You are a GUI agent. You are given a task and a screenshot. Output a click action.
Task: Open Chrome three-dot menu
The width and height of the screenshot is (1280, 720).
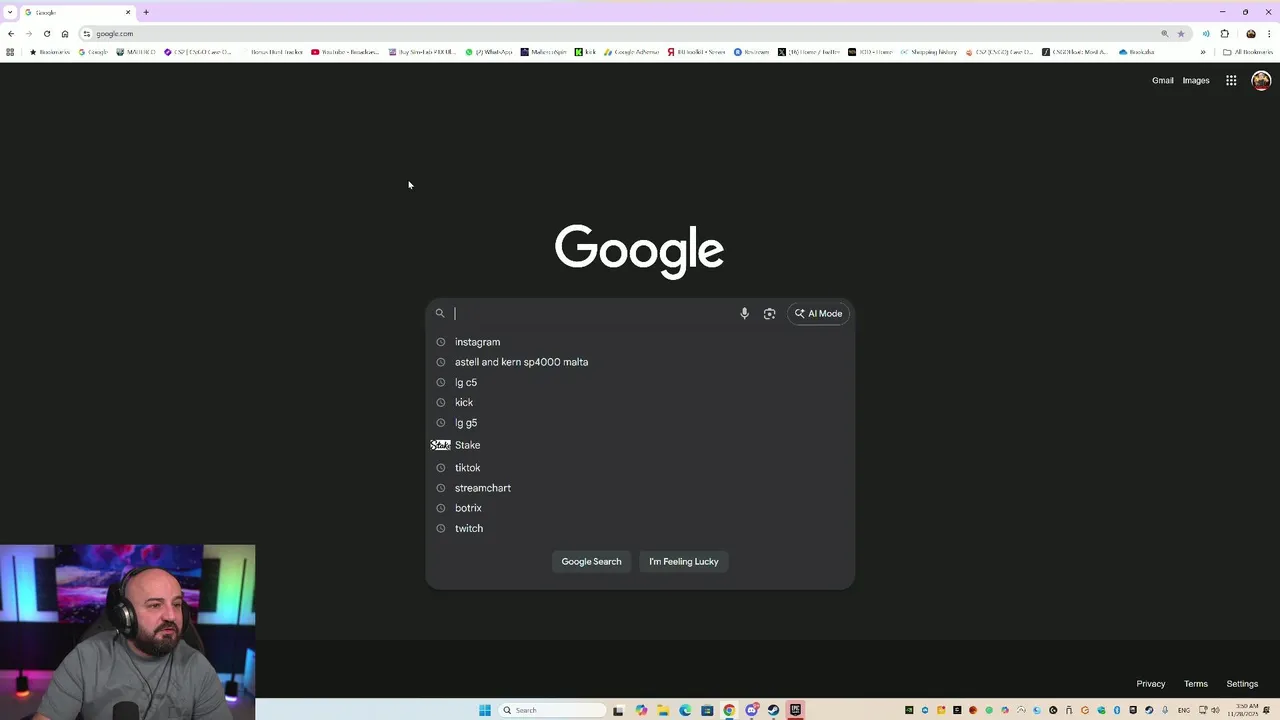tap(1268, 33)
